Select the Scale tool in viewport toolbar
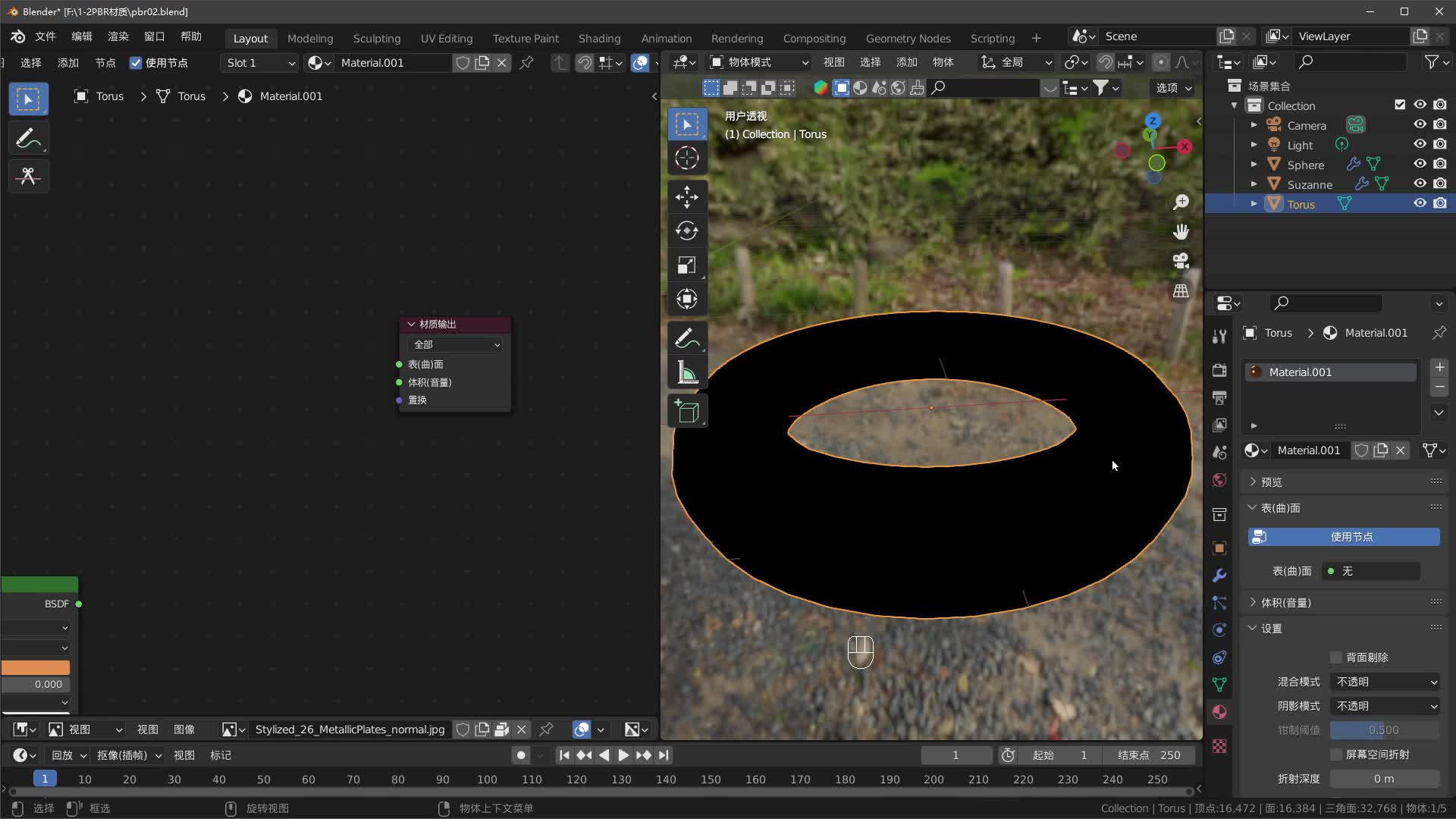Viewport: 1456px width, 819px height. pyautogui.click(x=687, y=265)
